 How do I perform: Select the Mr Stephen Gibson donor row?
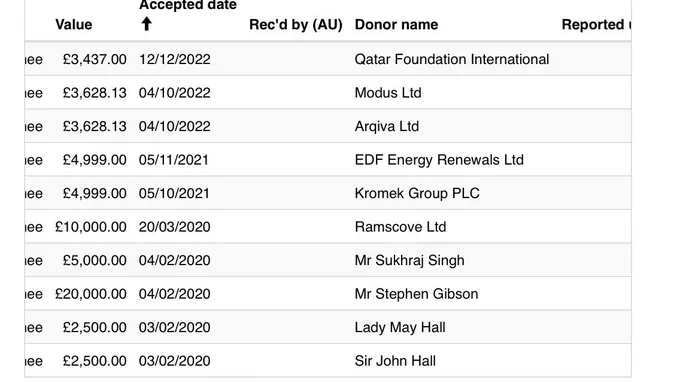point(328,294)
